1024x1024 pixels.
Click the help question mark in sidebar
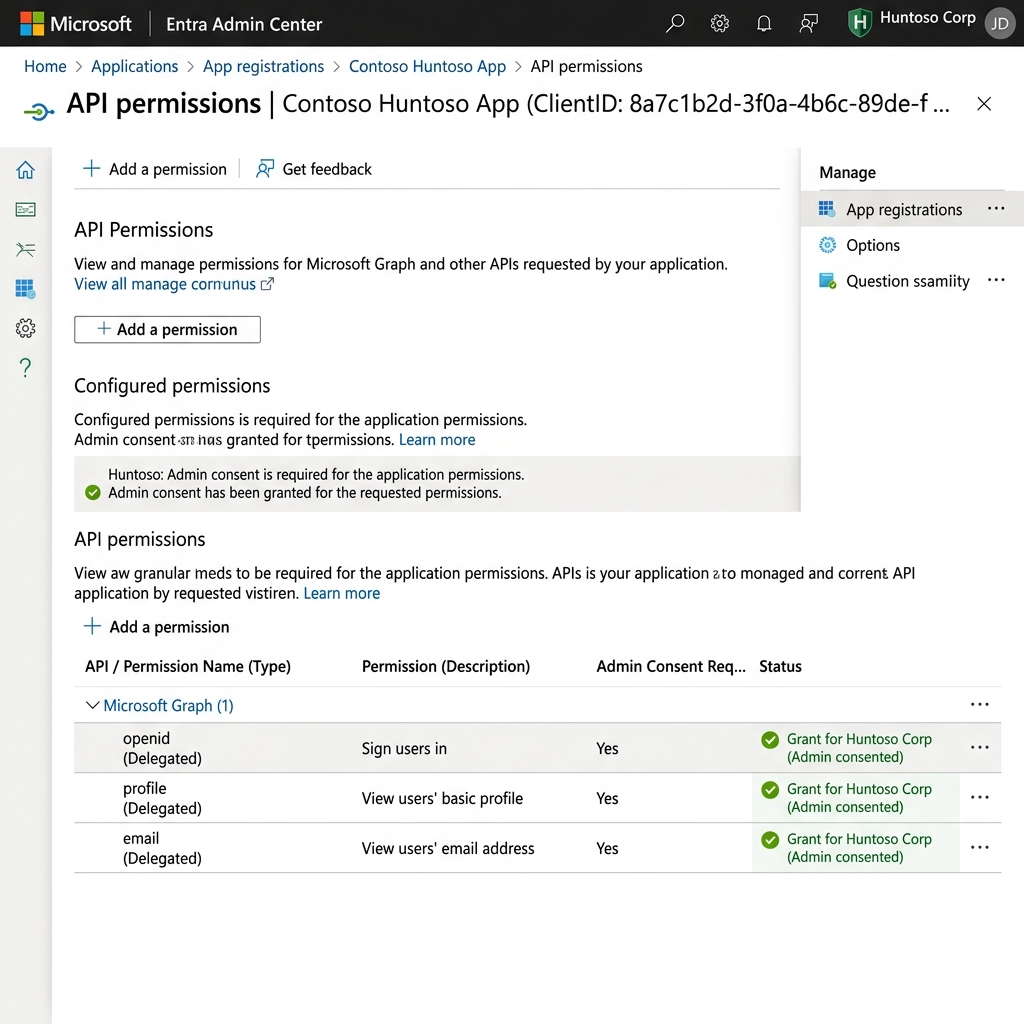tap(25, 368)
